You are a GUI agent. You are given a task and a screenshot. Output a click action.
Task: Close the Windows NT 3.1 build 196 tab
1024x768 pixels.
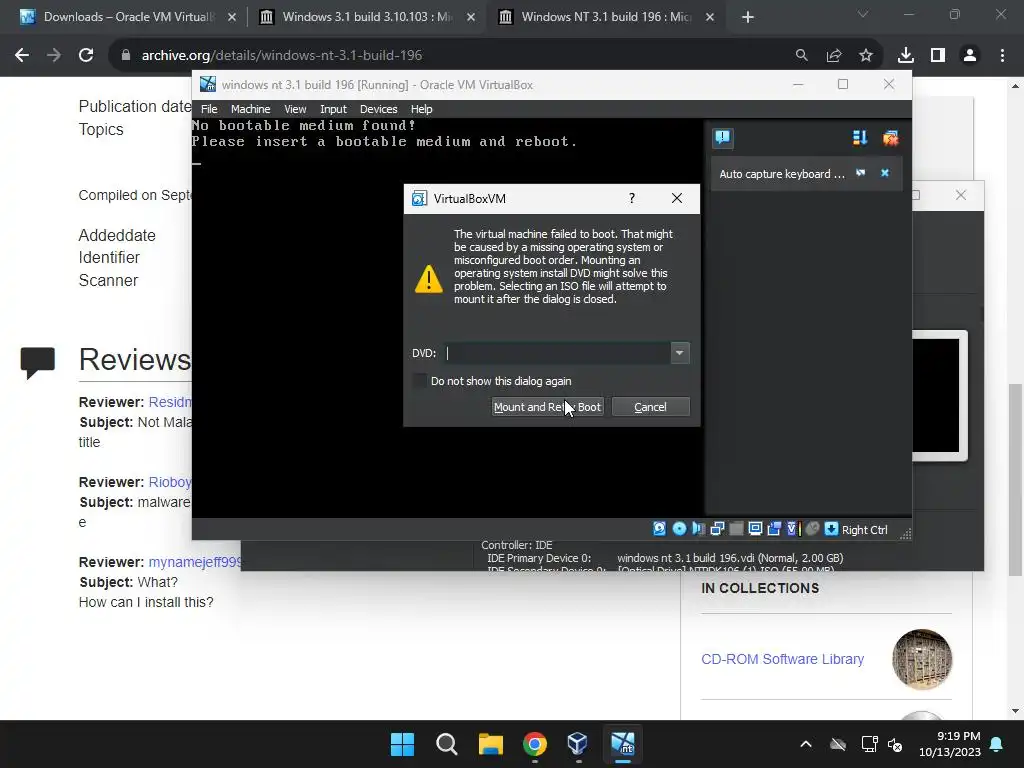[710, 17]
